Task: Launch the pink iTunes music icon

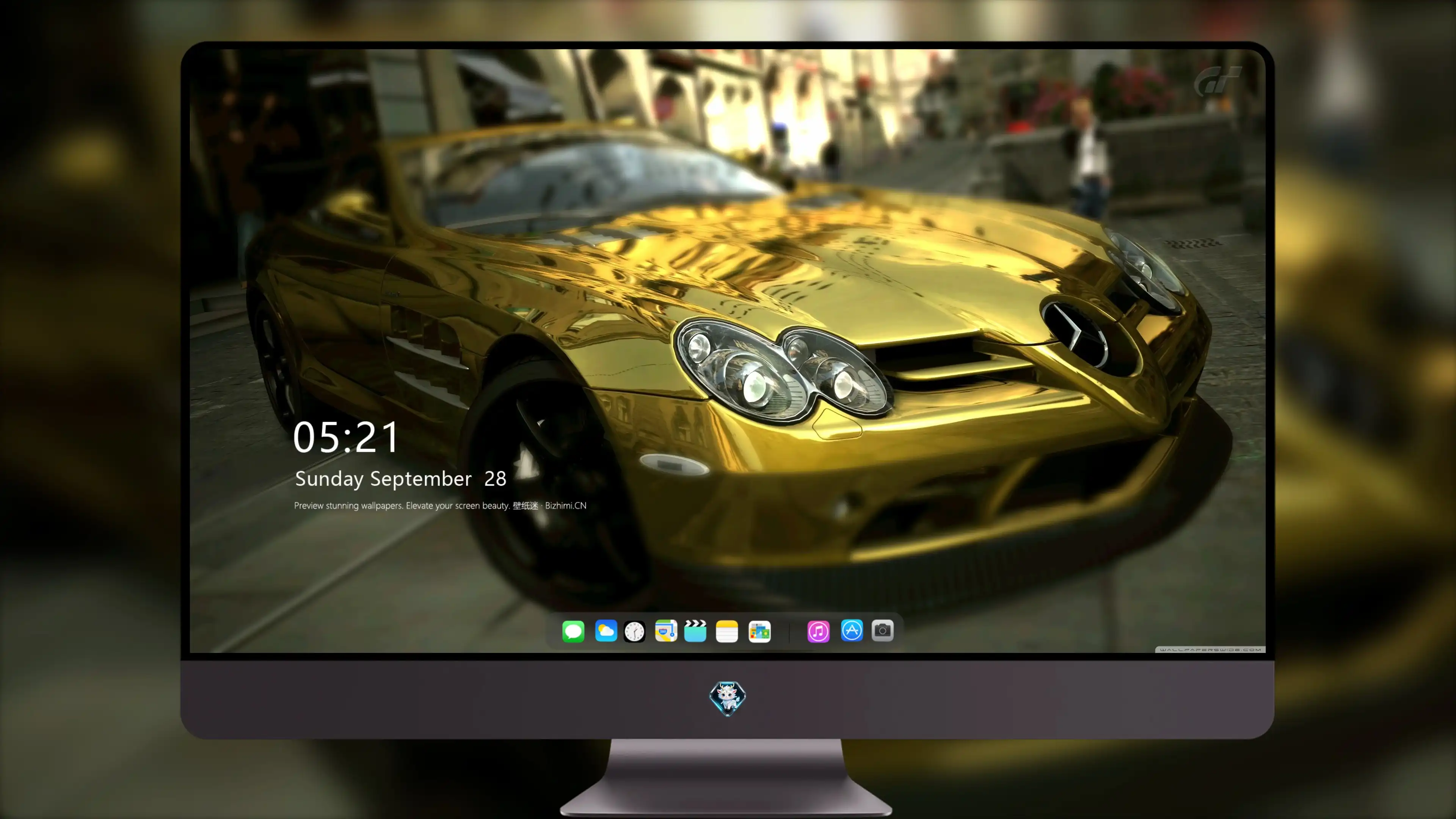Action: coord(819,631)
